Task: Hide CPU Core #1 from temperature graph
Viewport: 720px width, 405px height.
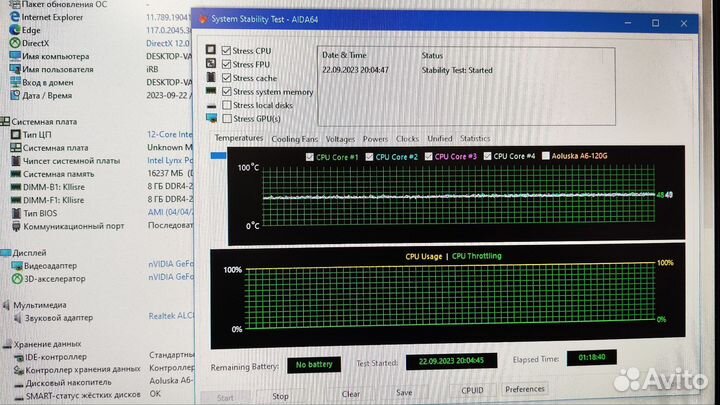Action: [309, 157]
